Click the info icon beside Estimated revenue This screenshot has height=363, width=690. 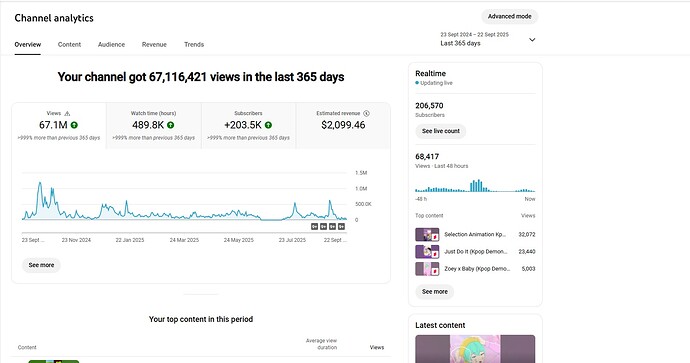coord(367,114)
